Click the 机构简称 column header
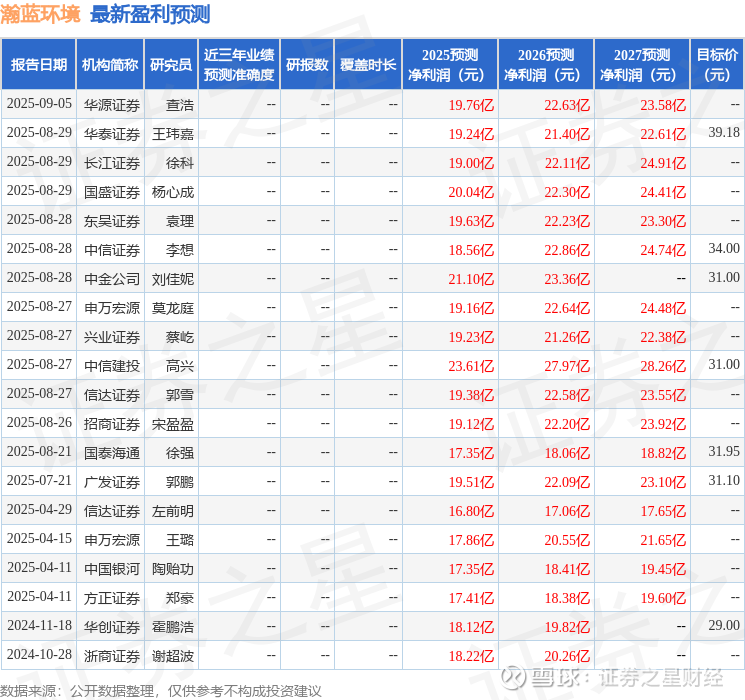The height and width of the screenshot is (700, 745). (110, 65)
